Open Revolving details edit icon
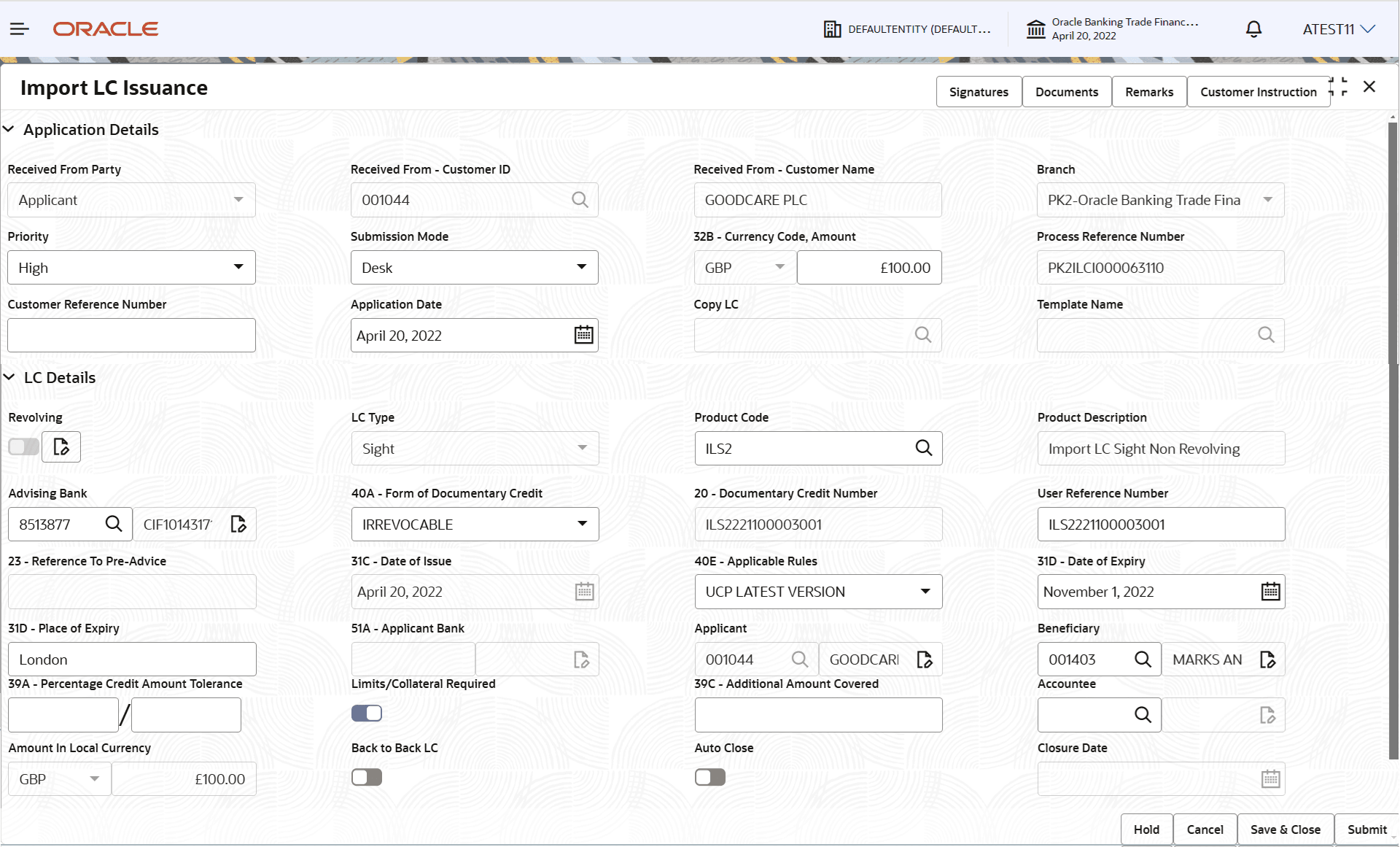This screenshot has width=1400, height=847. [61, 446]
